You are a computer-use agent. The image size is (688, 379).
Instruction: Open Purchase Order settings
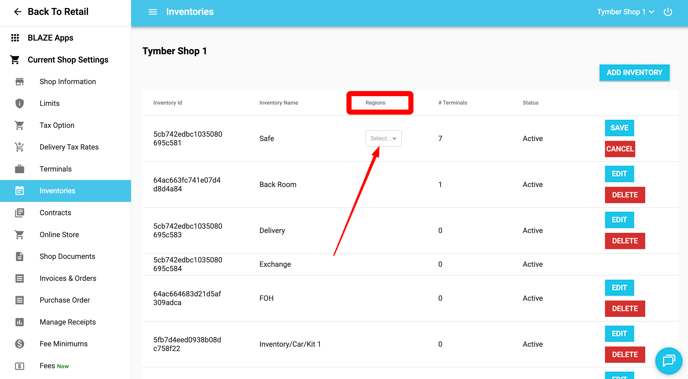[65, 300]
